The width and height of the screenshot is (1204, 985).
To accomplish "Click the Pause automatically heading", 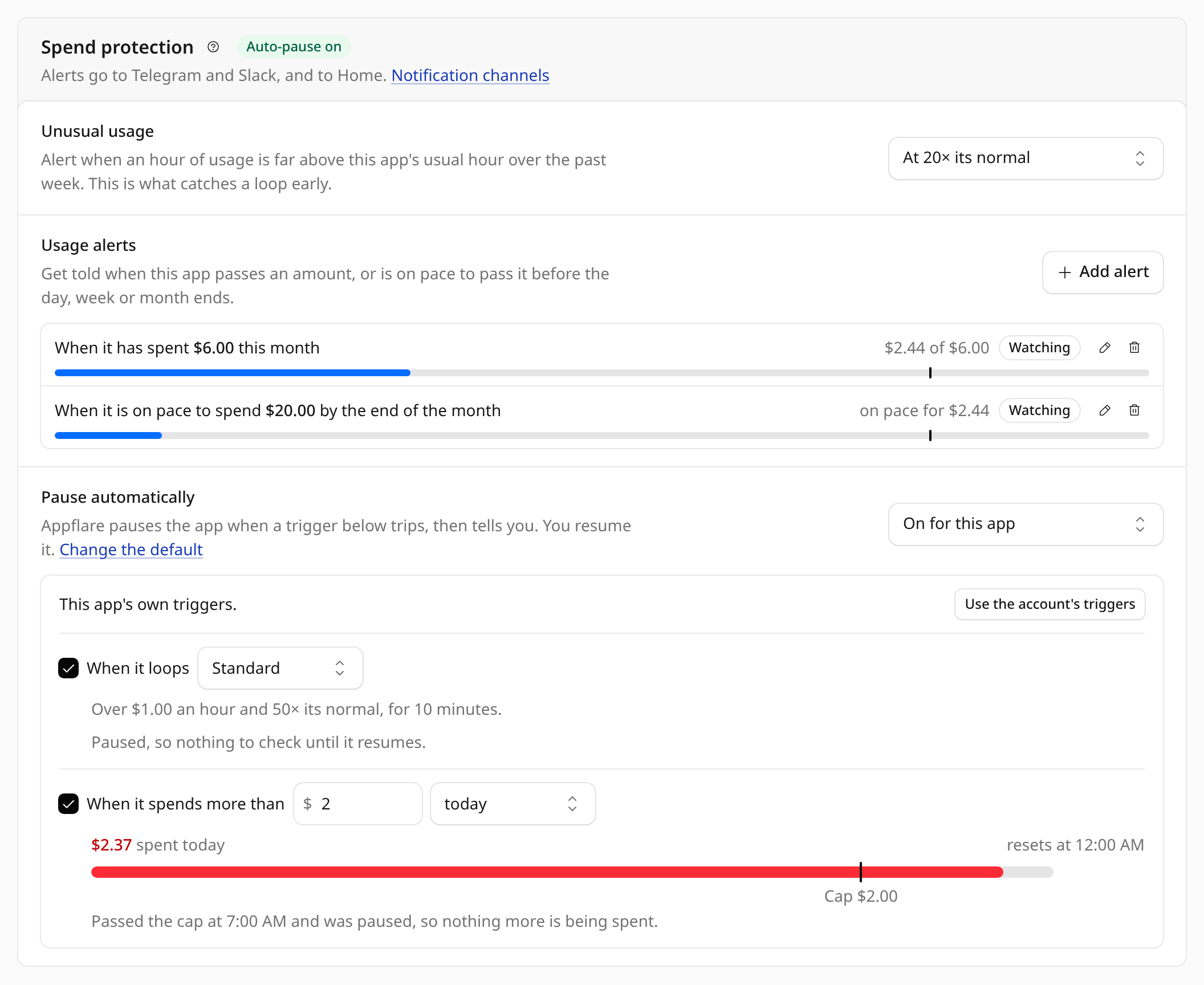I will point(118,497).
